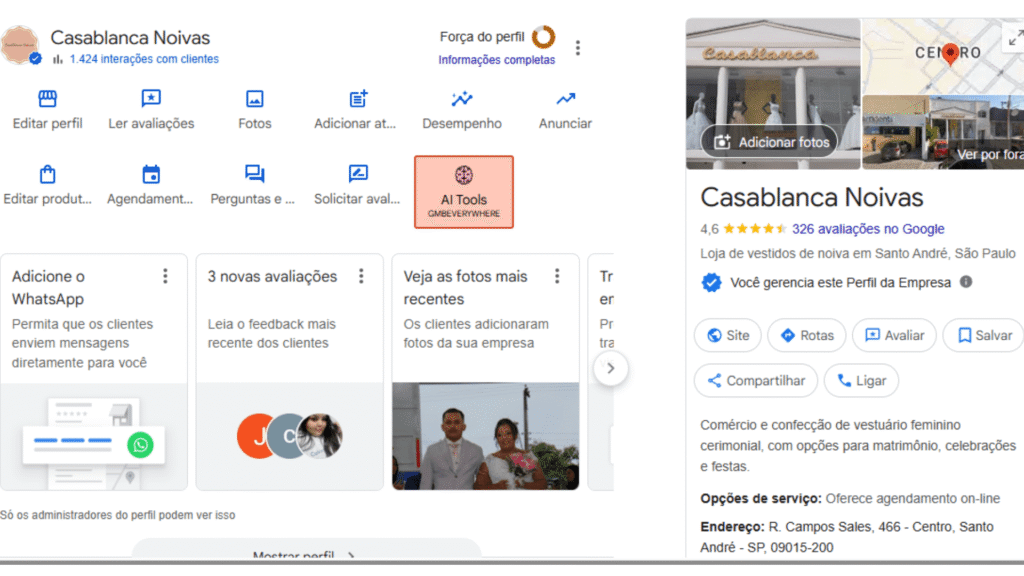The height and width of the screenshot is (576, 1024).
Task: Open options menu on 3 novas avaliações card
Action: click(x=361, y=276)
